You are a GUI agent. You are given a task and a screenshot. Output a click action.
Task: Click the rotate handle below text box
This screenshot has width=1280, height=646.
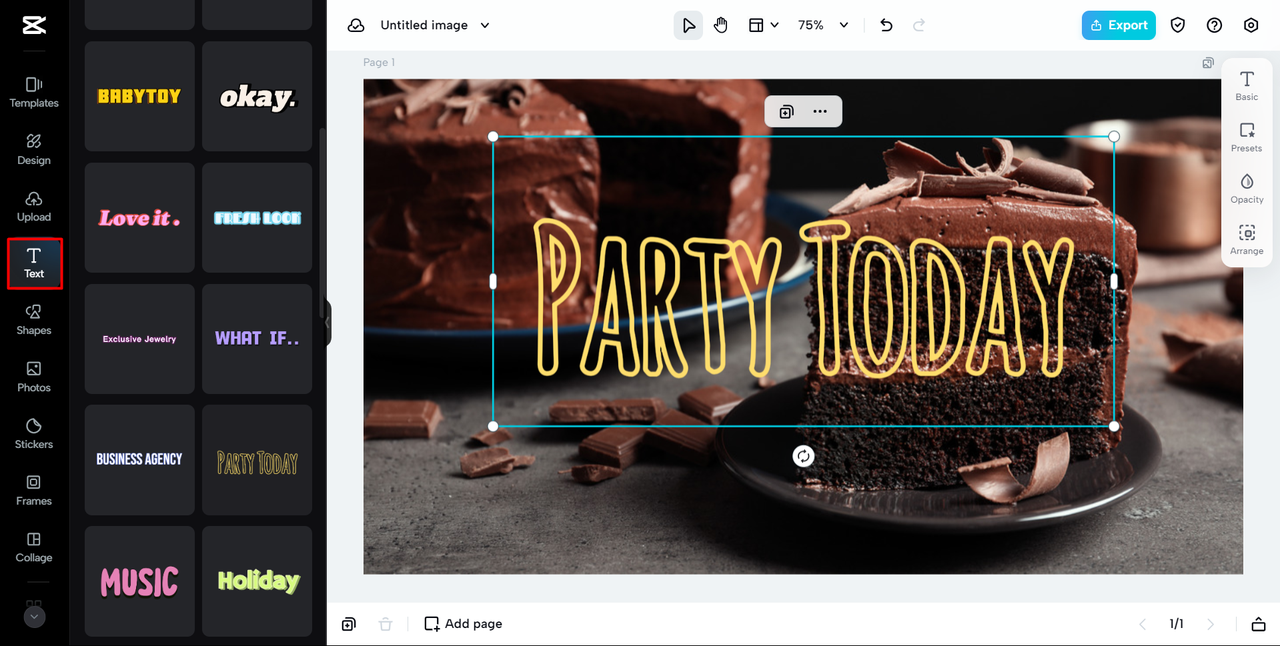(803, 456)
